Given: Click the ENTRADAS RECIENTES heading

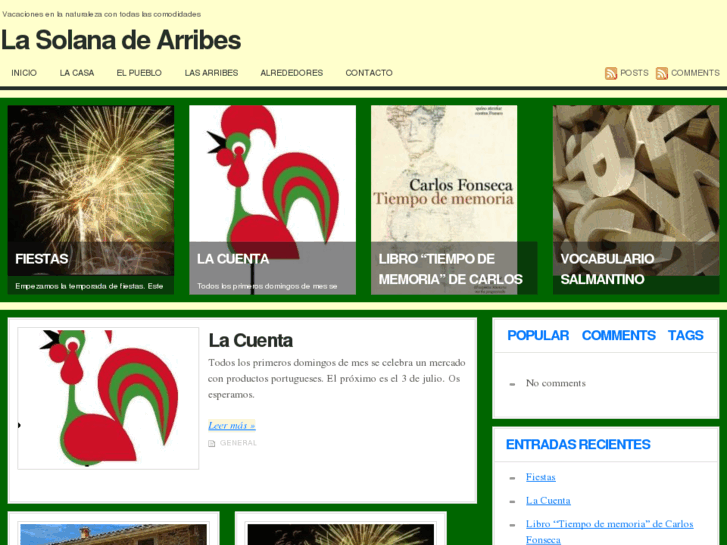Looking at the screenshot, I should [578, 444].
